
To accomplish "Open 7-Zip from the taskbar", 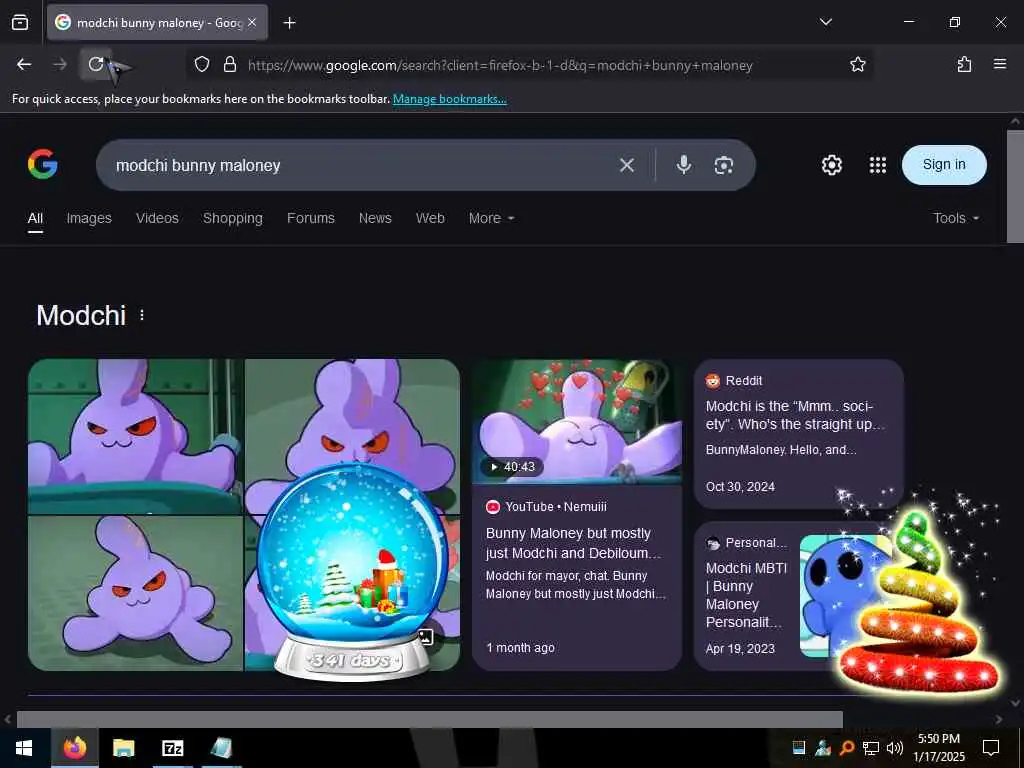I will (172, 748).
